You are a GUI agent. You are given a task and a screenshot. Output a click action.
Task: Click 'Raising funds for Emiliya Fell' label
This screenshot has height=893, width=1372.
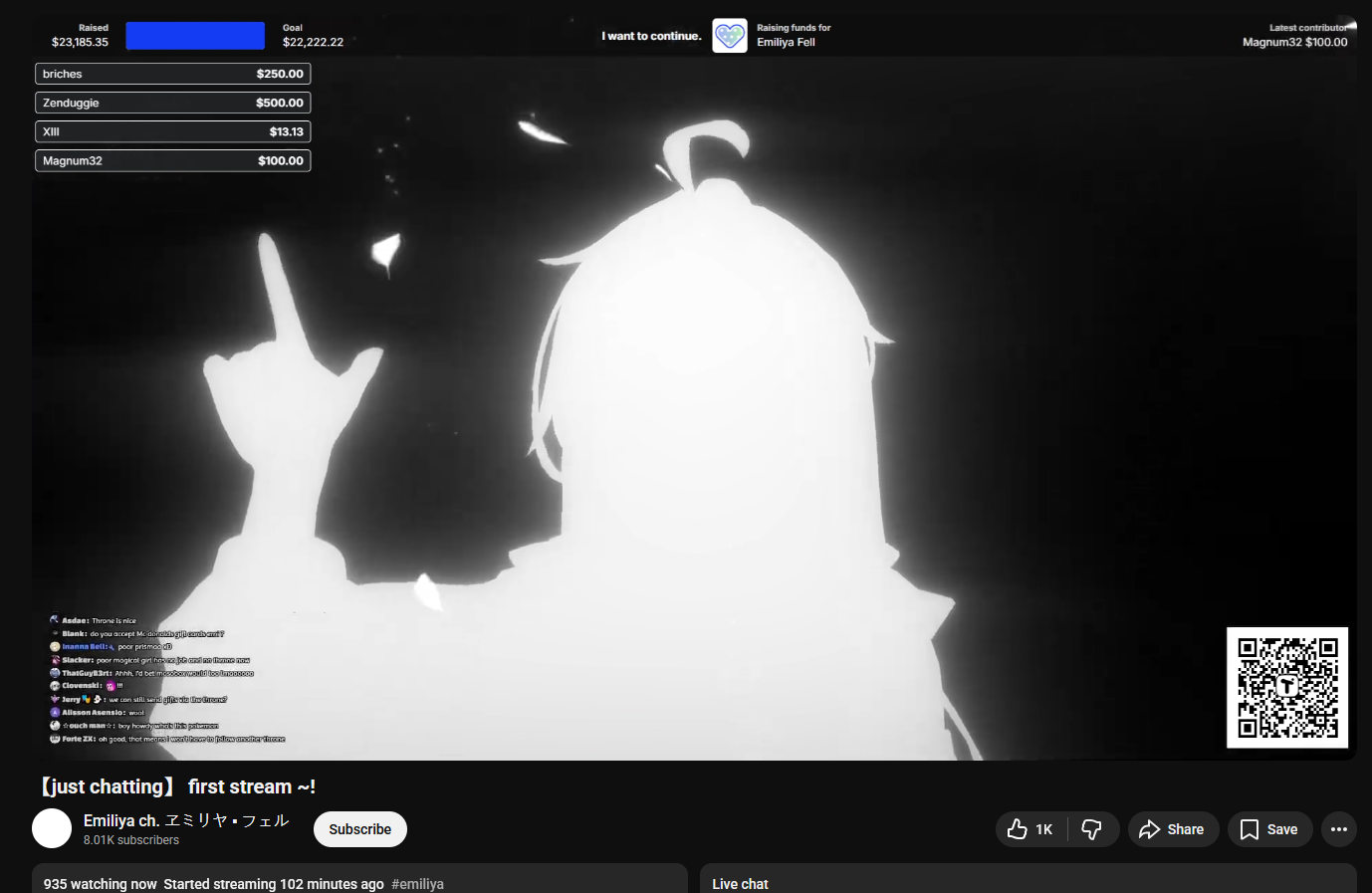pyautogui.click(x=794, y=36)
